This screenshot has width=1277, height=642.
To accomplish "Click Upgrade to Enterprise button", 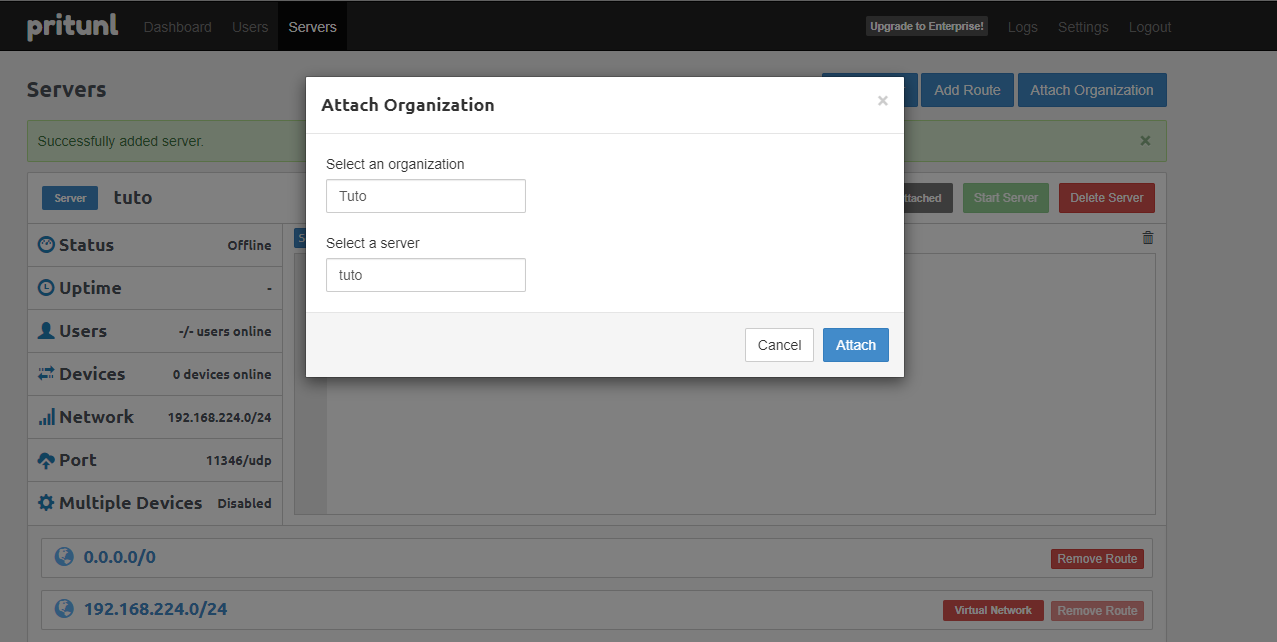I will pyautogui.click(x=927, y=27).
